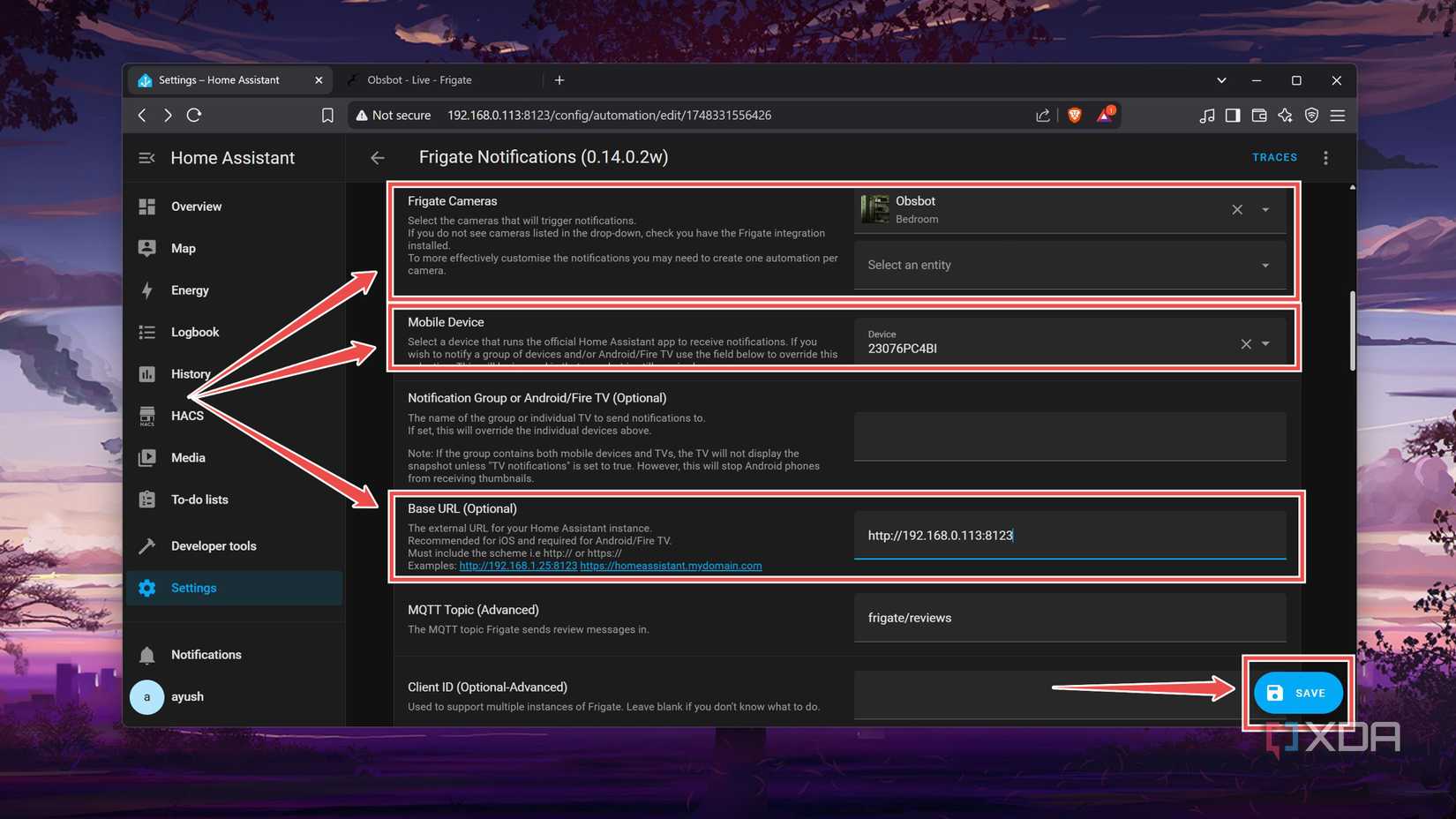
Task: Click the MQTT Topic frigate/reviews input field
Action: (x=1069, y=617)
